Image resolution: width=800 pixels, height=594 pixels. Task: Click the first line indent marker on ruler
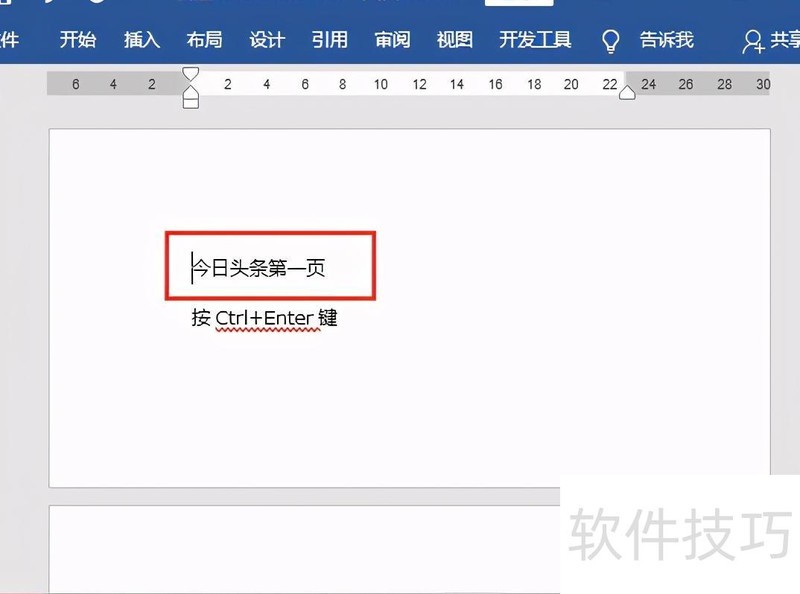[x=190, y=73]
